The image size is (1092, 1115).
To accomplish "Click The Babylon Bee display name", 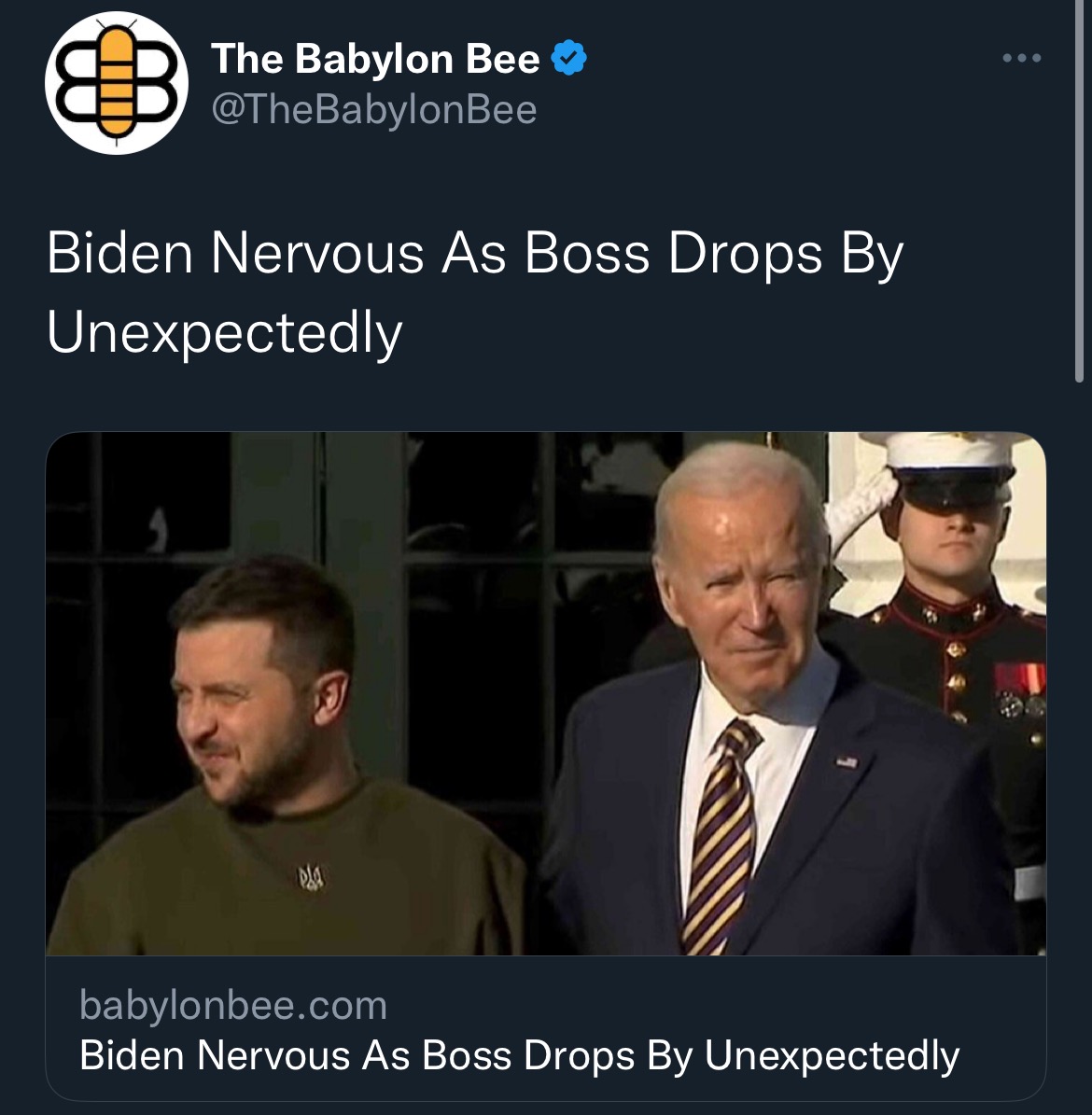I will coord(375,58).
